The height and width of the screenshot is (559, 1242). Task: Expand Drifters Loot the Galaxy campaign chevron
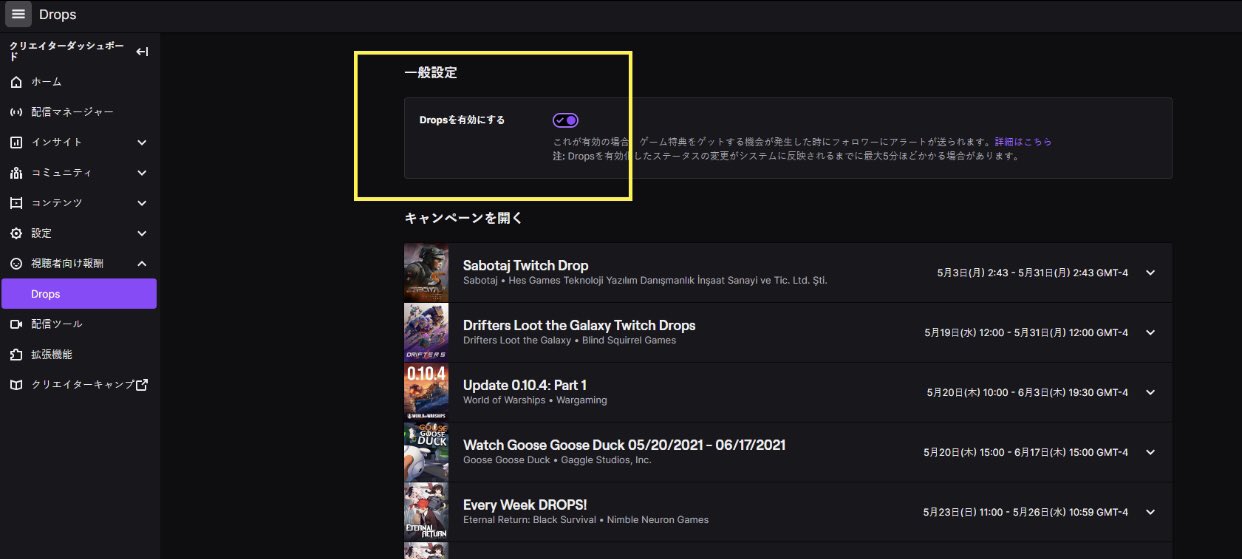point(1150,333)
